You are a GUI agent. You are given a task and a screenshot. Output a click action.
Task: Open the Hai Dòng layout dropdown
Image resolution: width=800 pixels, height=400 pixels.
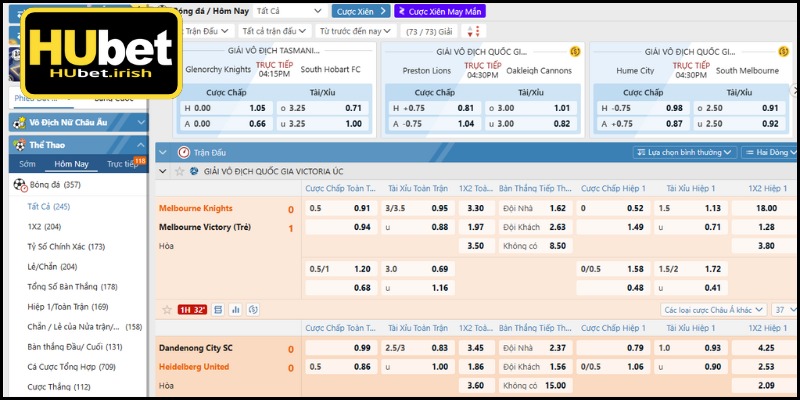(x=768, y=152)
